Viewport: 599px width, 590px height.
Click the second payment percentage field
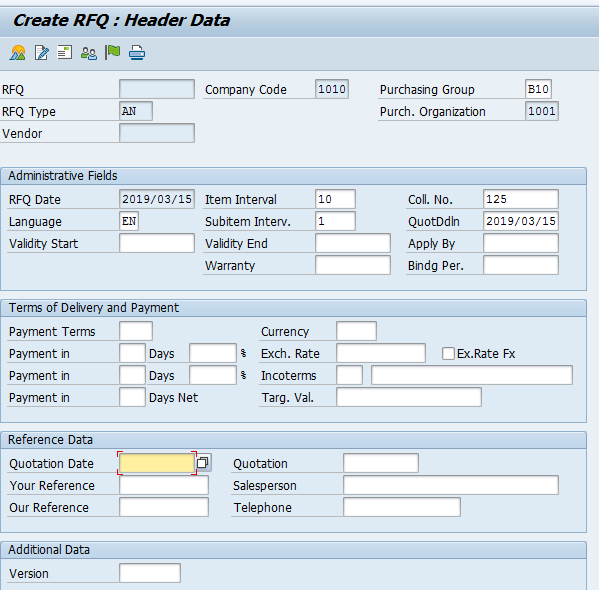coord(212,375)
